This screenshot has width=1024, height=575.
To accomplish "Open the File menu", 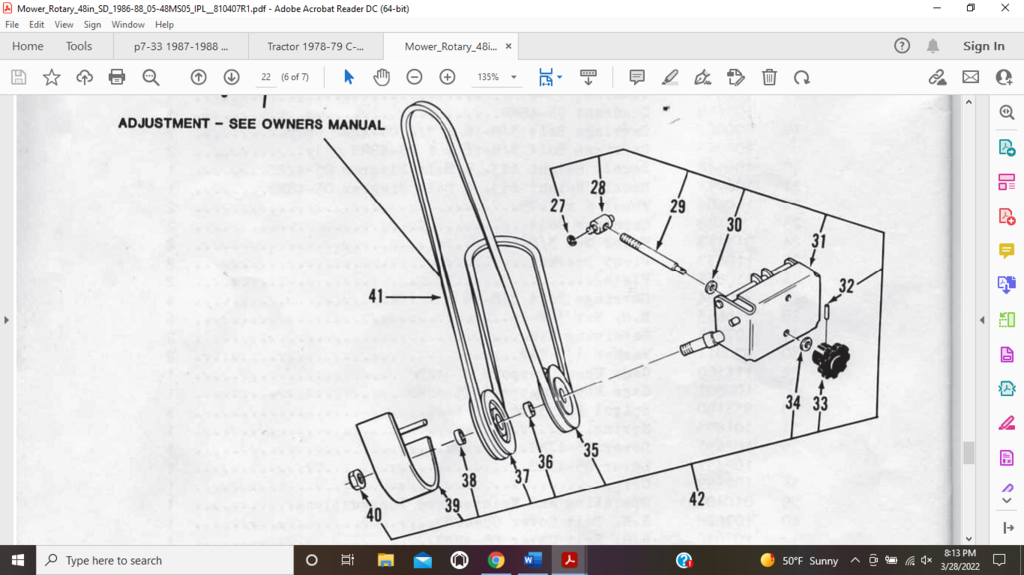I will point(12,25).
